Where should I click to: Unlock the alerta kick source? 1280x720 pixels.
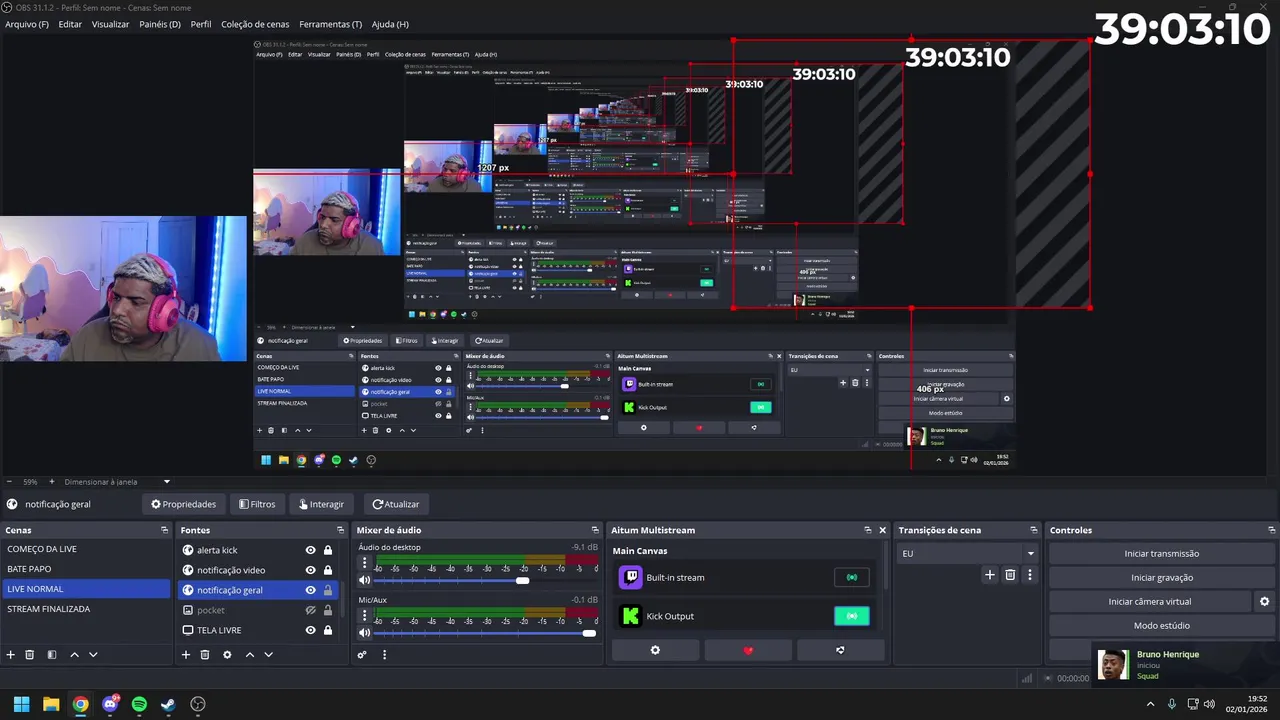(327, 550)
